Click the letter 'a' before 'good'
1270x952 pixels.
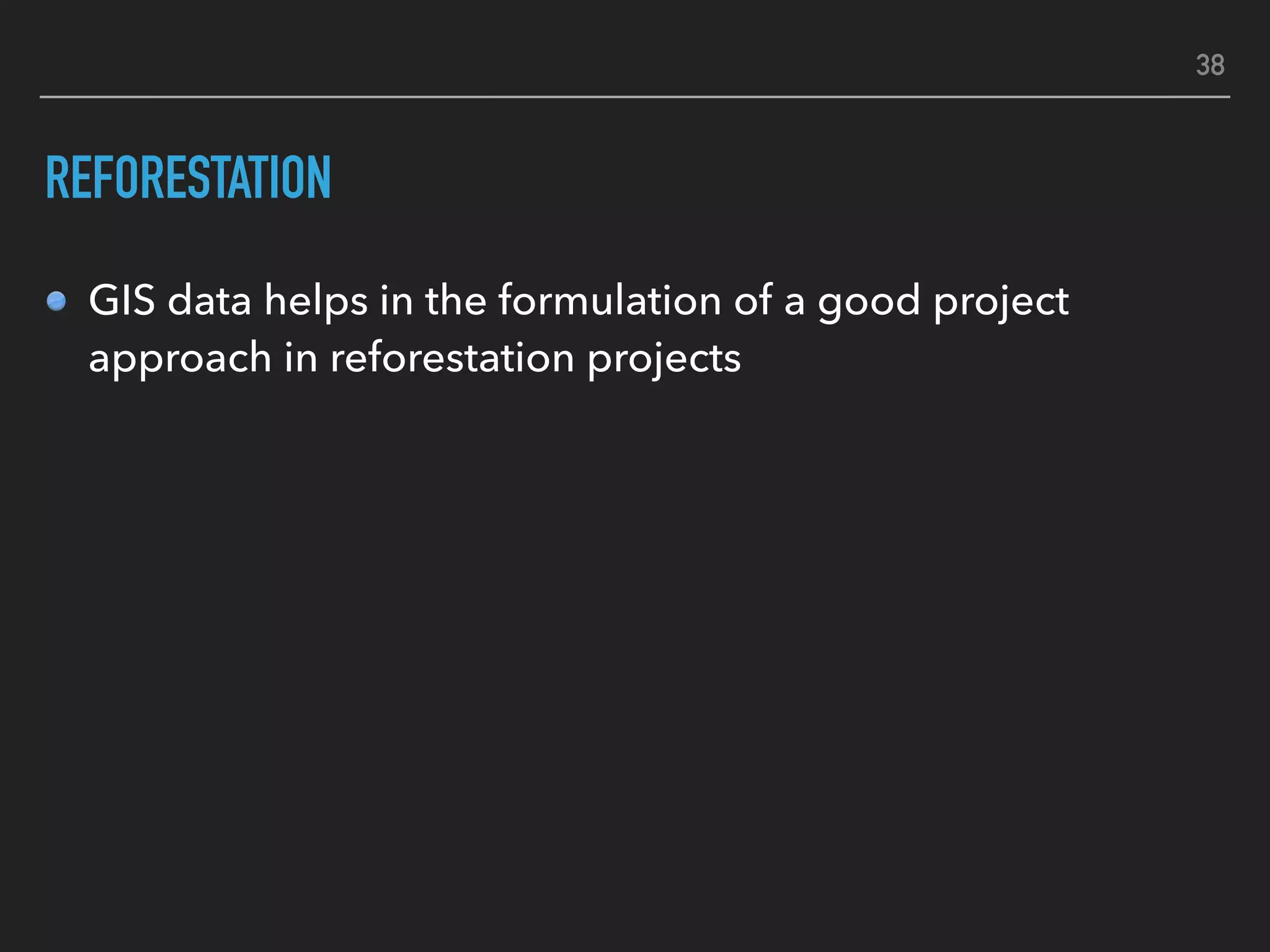click(795, 305)
